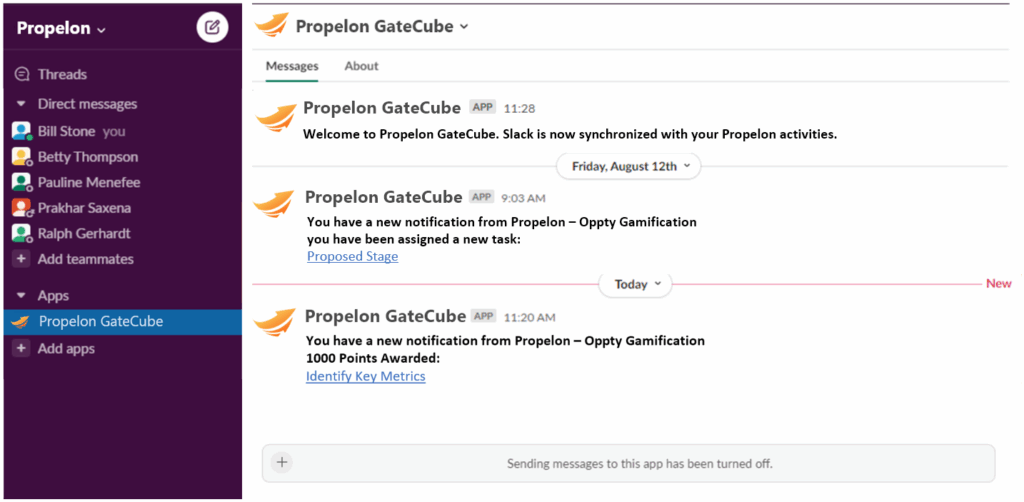Click Bill Stone's avatar icon
This screenshot has width=1024, height=502.
coord(22,131)
